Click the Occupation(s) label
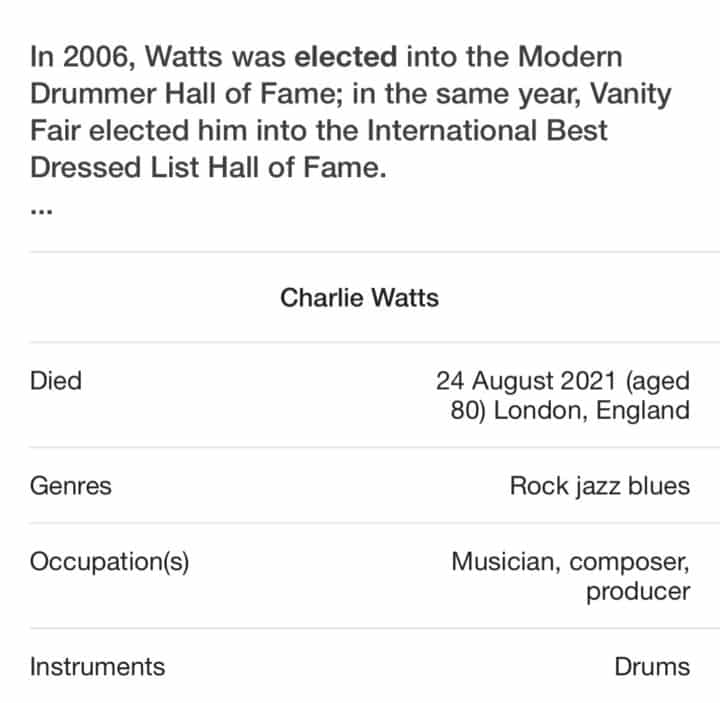The height and width of the screenshot is (703, 720). coord(110,562)
